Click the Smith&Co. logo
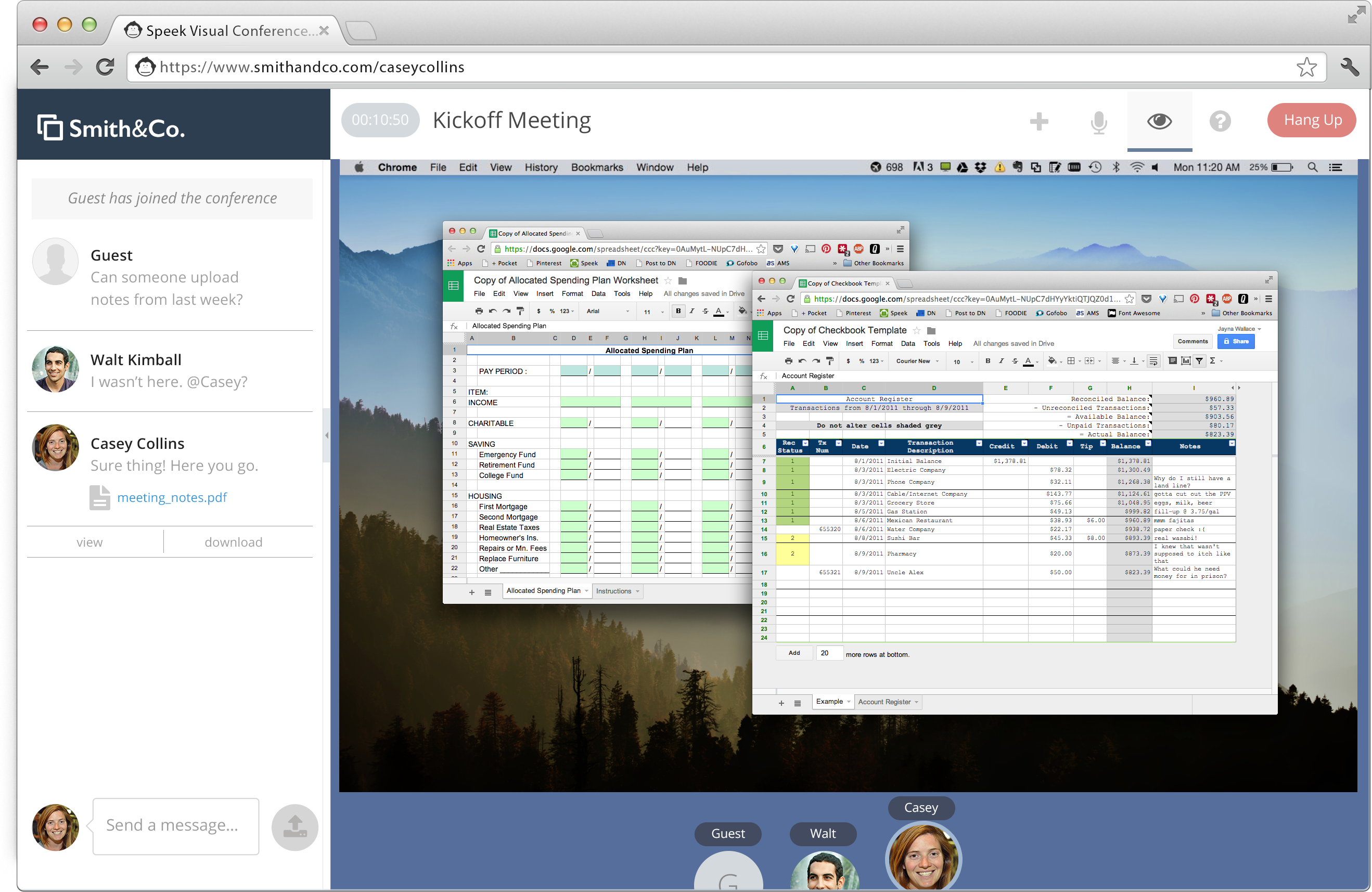1372x892 pixels. (x=111, y=128)
